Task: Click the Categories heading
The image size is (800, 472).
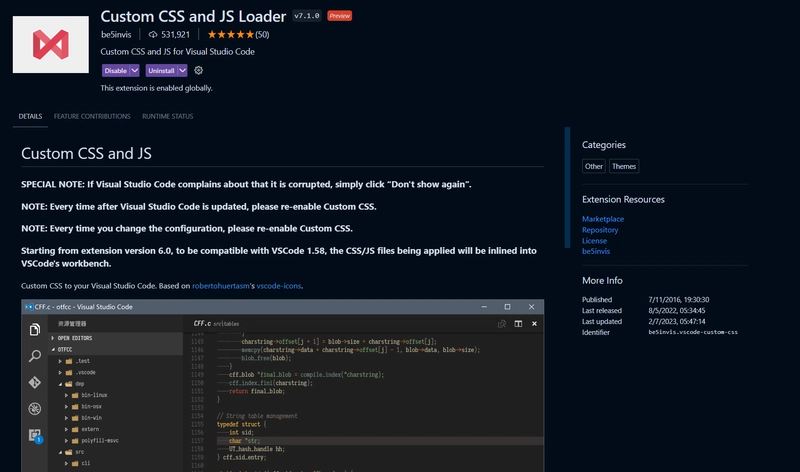Action: tap(604, 145)
